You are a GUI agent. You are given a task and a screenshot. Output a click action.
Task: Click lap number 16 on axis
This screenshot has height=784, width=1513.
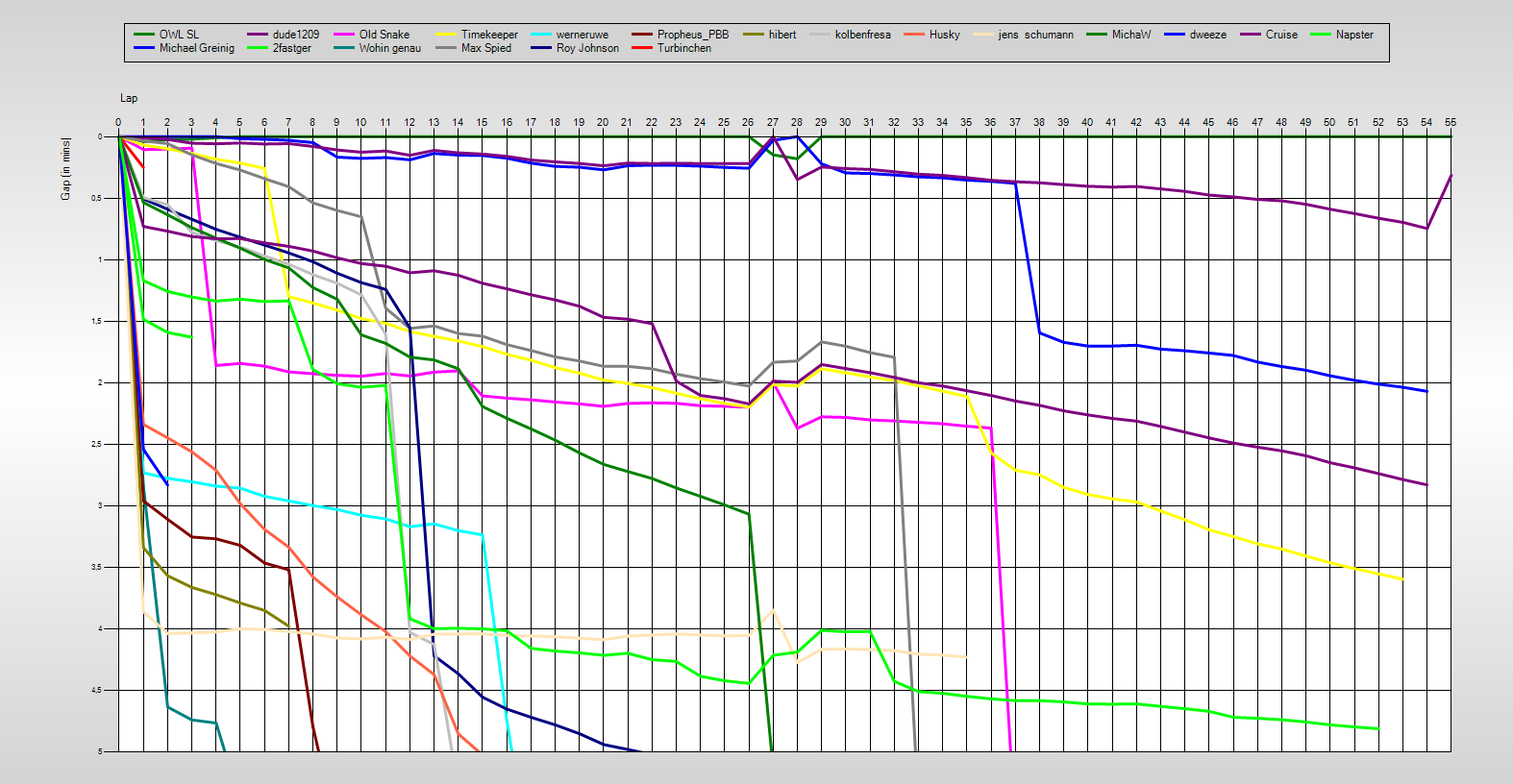[507, 122]
